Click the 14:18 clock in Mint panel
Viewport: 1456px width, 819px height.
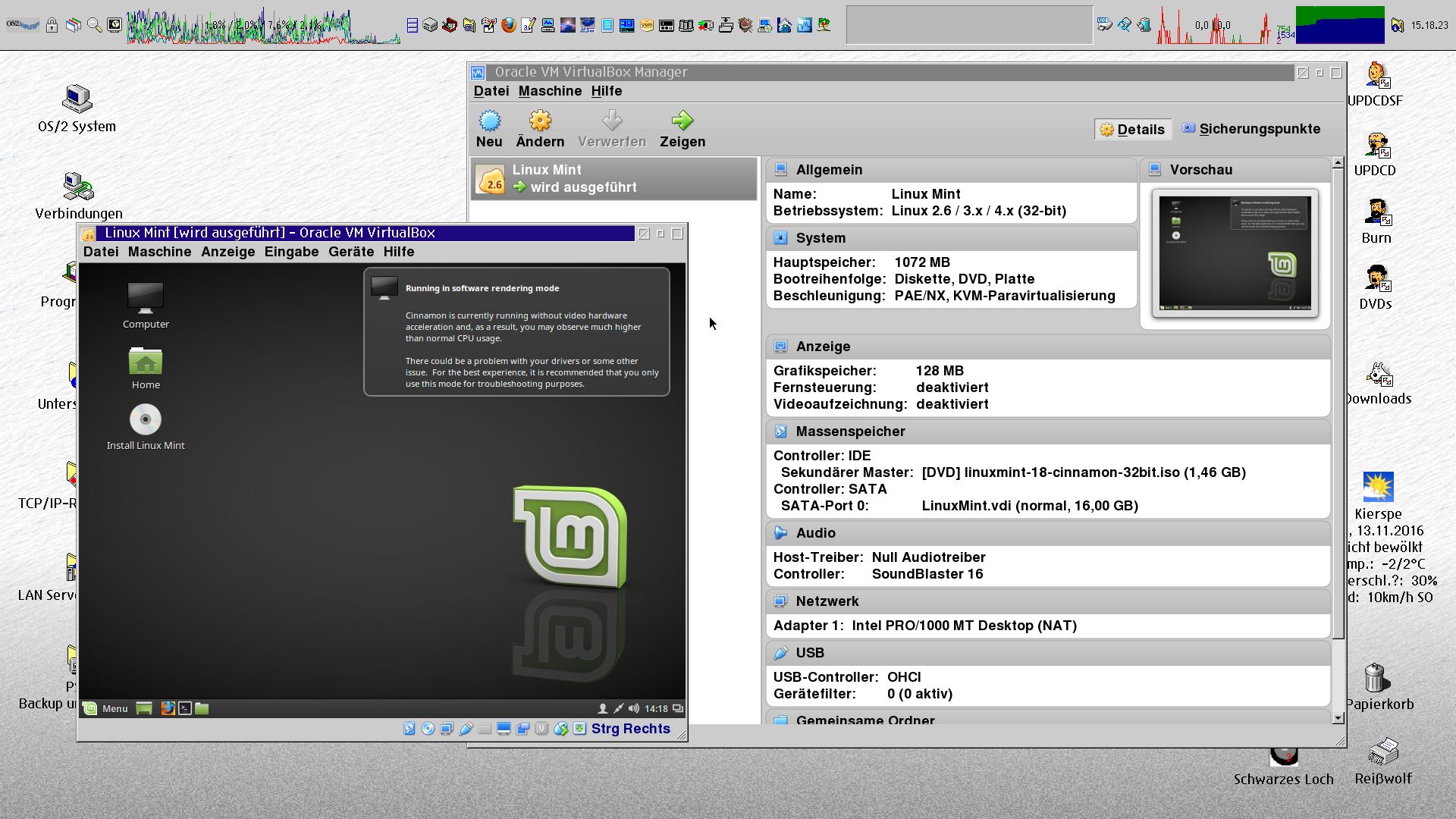pos(656,708)
